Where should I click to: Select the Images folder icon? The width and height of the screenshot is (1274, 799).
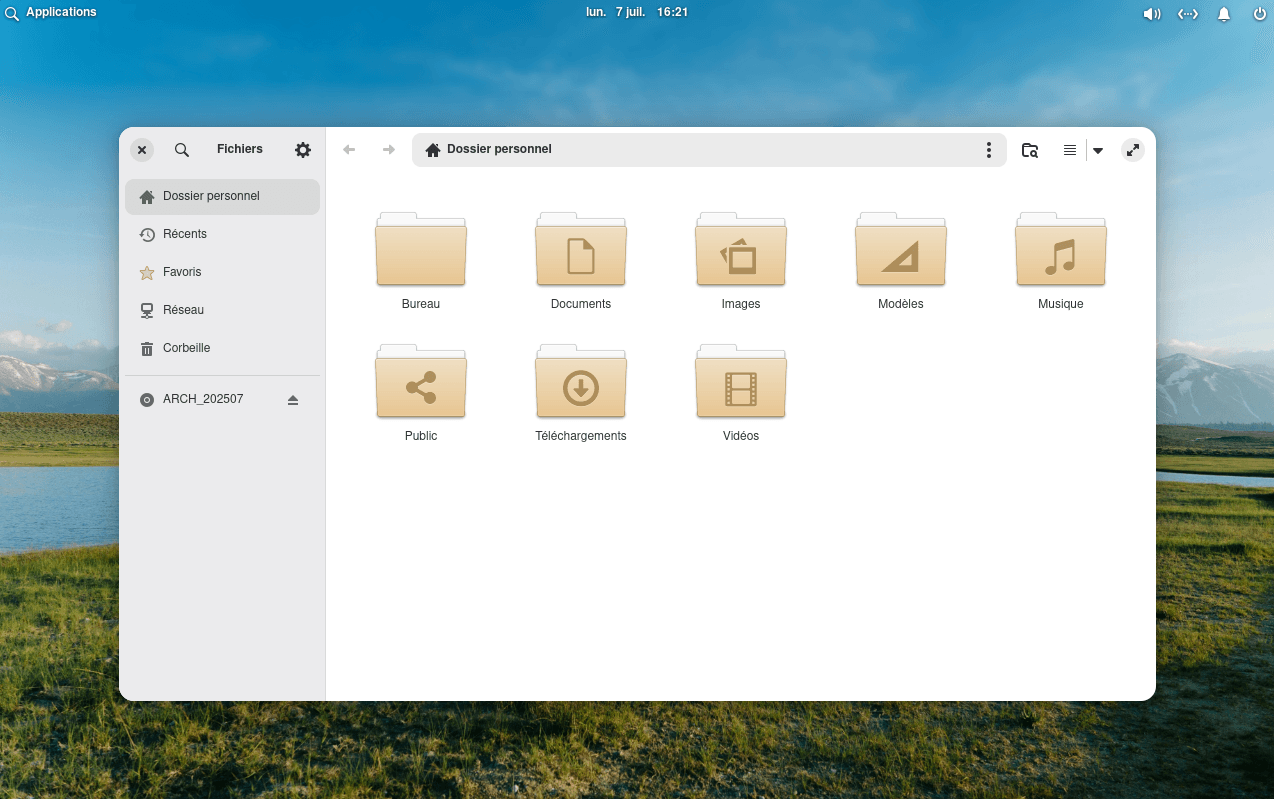[x=741, y=249]
